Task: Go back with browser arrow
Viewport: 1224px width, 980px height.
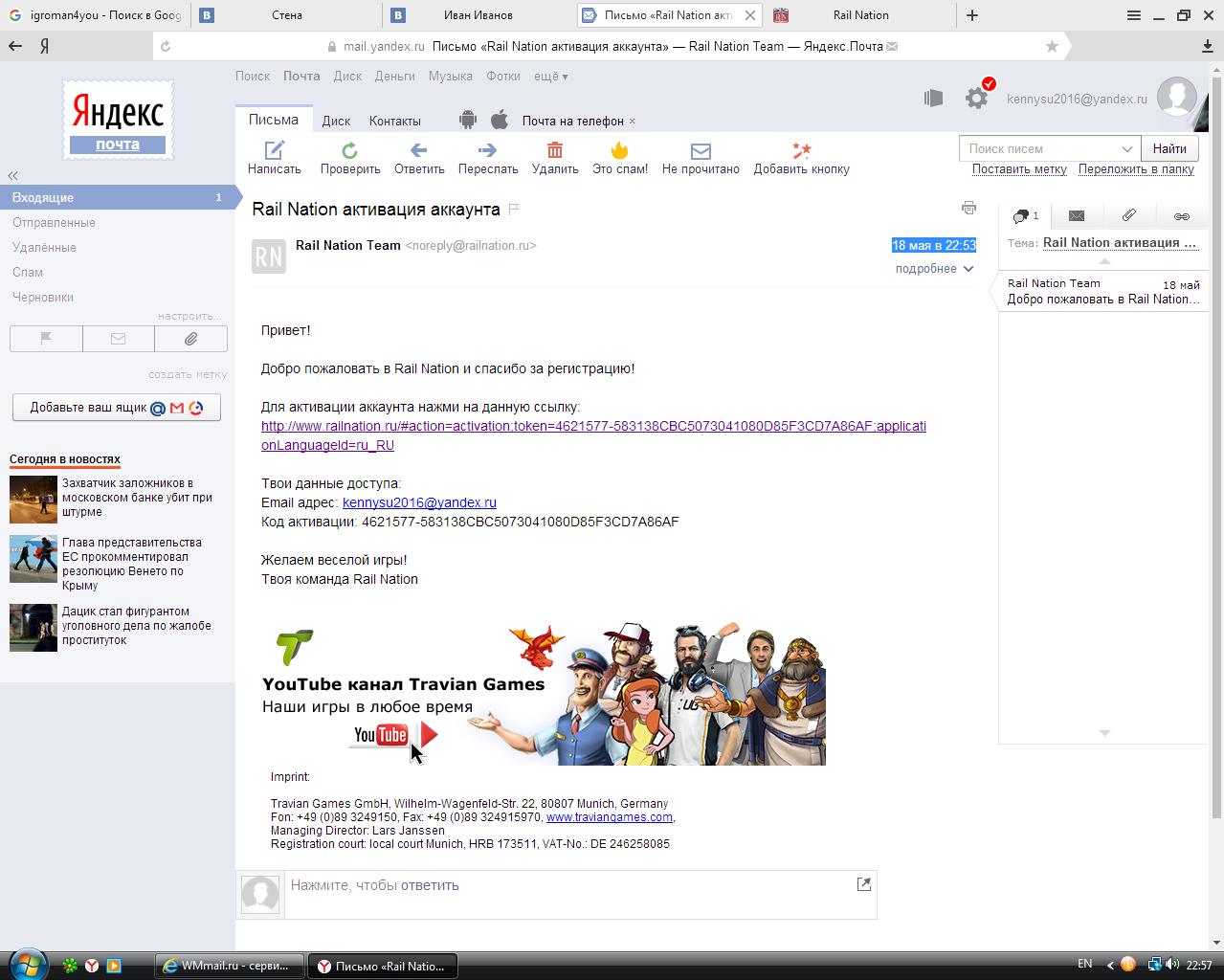Action: click(x=15, y=46)
